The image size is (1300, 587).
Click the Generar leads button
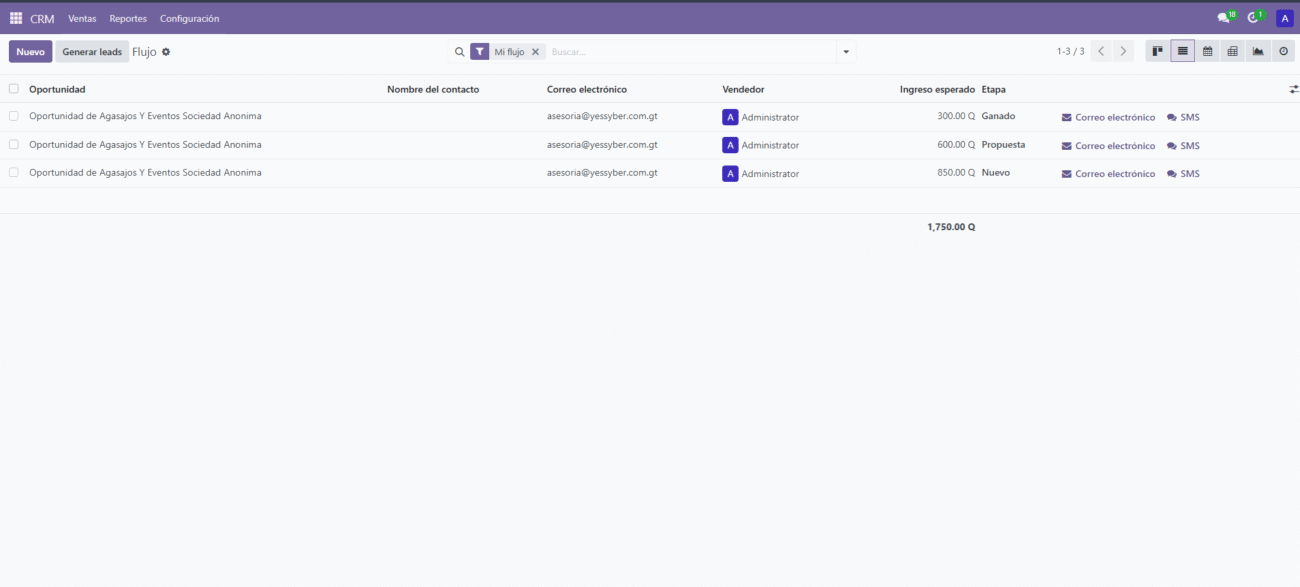point(92,52)
